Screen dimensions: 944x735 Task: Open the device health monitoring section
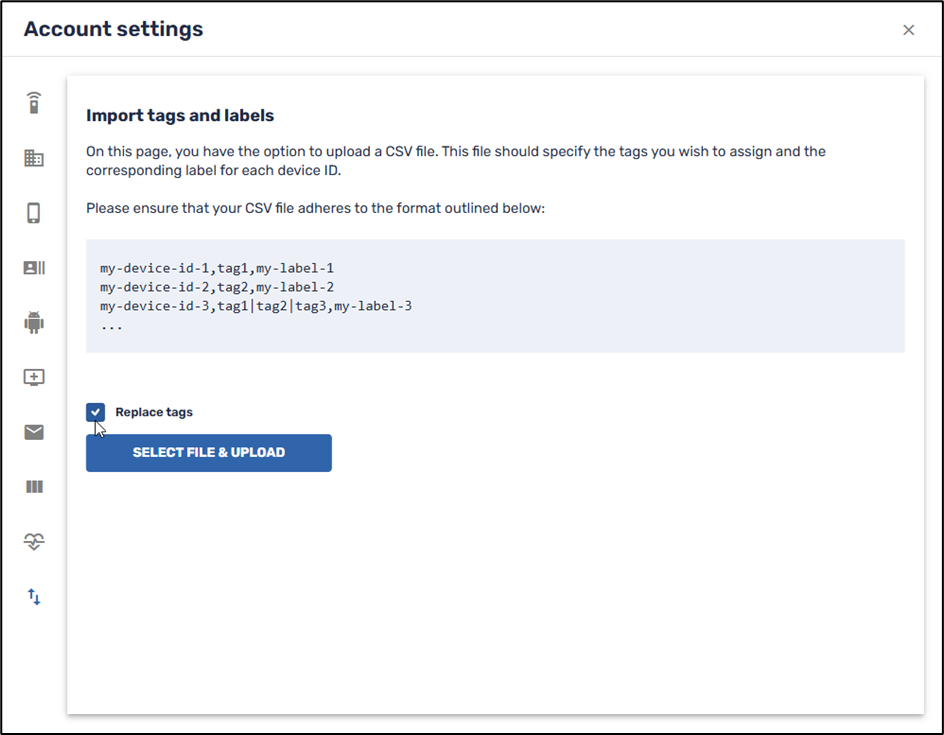[33, 541]
